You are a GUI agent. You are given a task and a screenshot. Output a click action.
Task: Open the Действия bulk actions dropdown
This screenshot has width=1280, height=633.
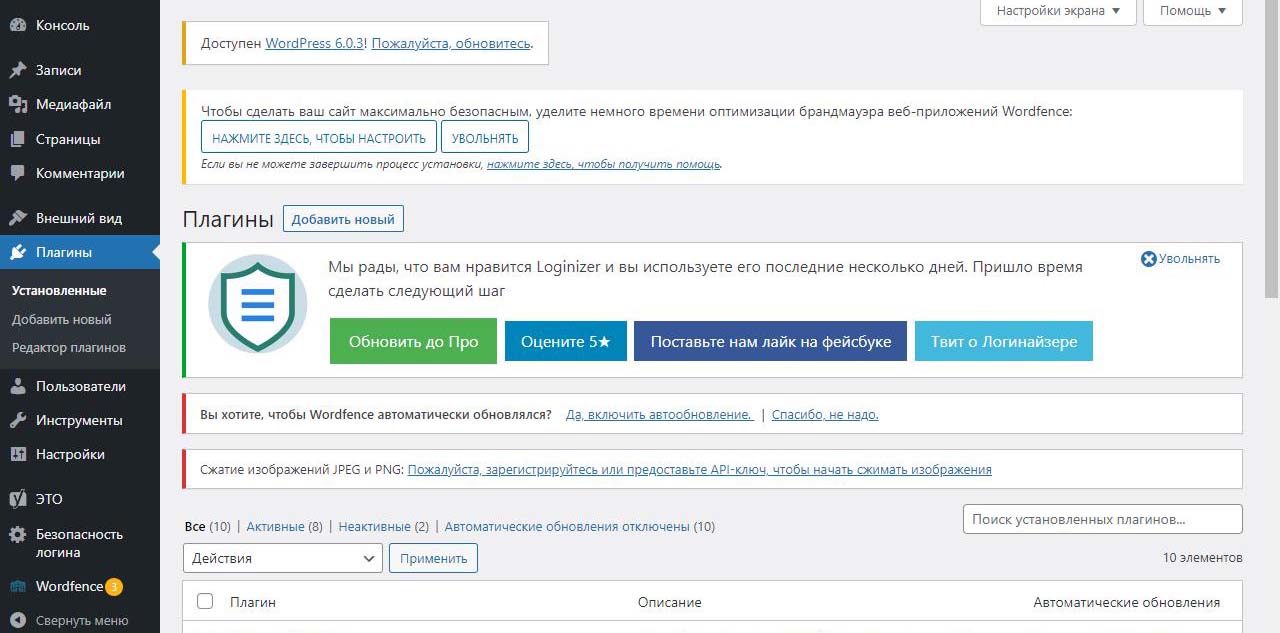(x=282, y=558)
